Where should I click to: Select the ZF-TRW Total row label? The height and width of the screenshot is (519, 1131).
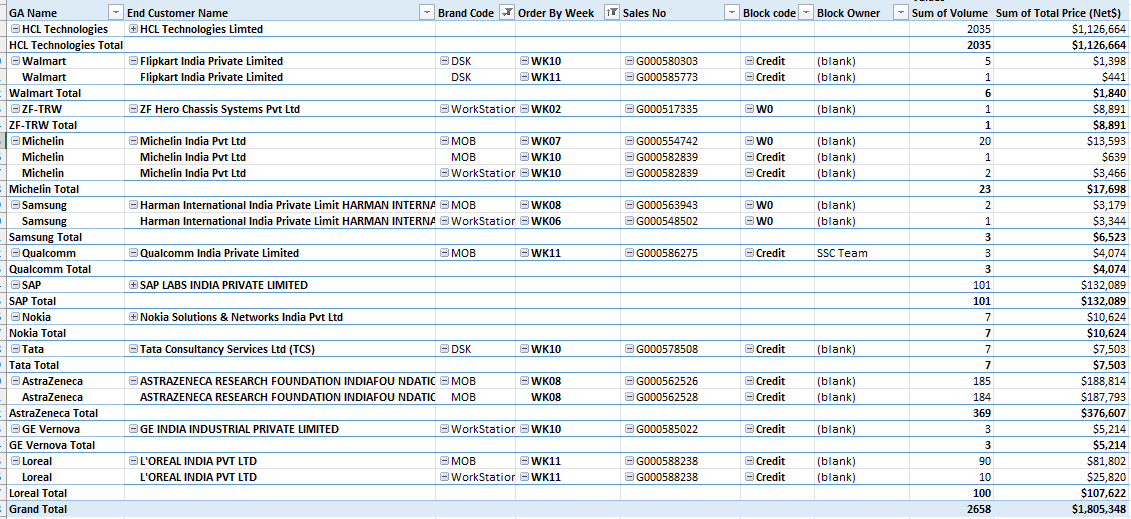pos(43,125)
